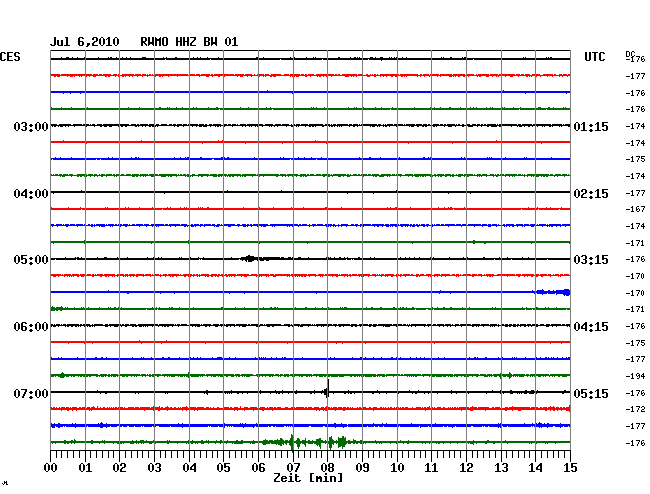The height and width of the screenshot is (494, 650).
Task: Click the "DC" column header
Action: click(x=630, y=54)
